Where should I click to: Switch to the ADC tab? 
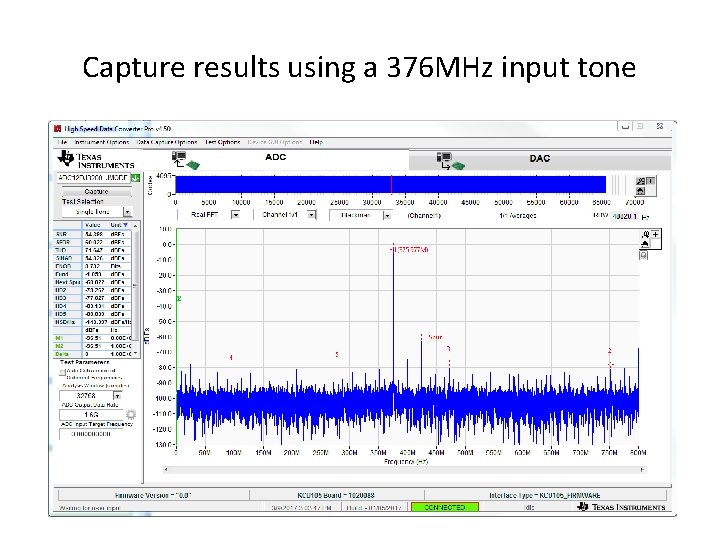pos(276,157)
